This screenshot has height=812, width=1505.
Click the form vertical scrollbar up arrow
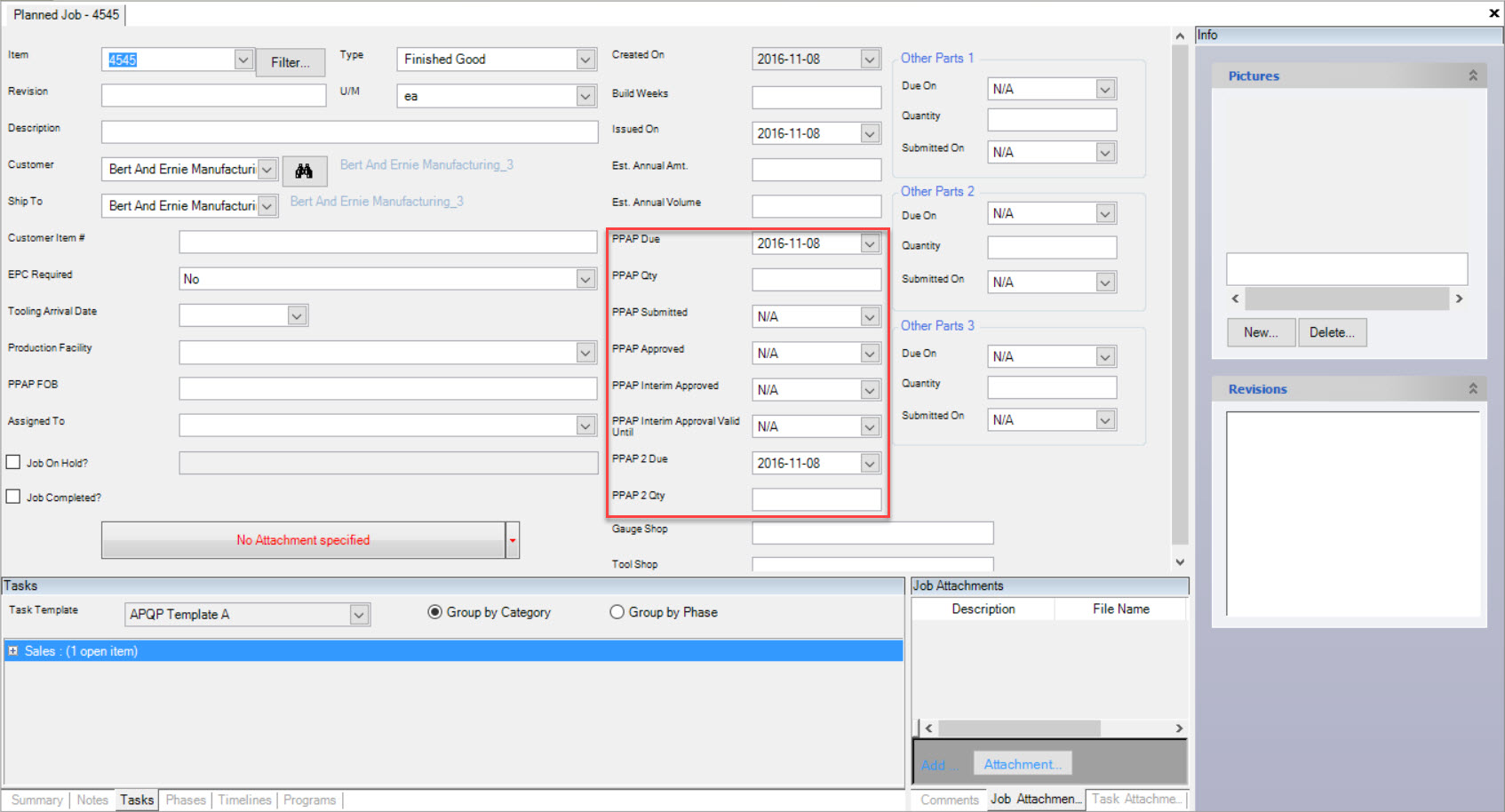pos(1180,36)
